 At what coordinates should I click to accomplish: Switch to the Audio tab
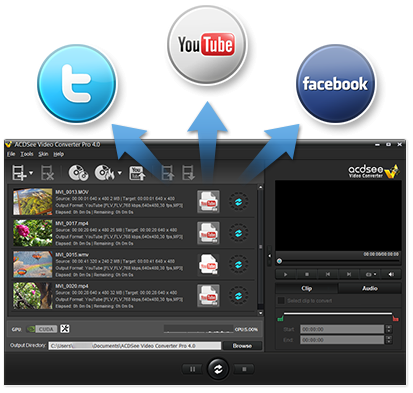pyautogui.click(x=370, y=288)
